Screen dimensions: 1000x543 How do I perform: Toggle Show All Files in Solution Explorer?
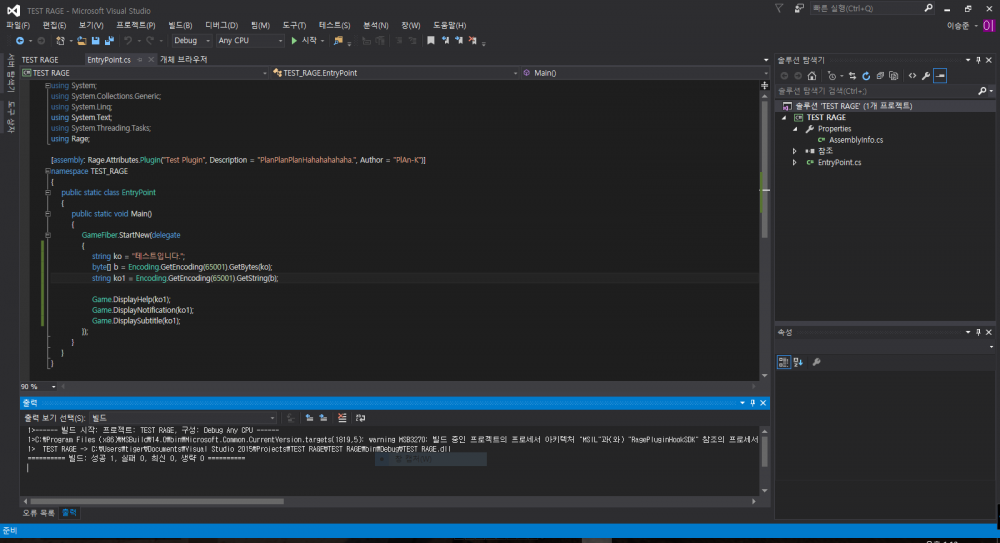coord(893,75)
